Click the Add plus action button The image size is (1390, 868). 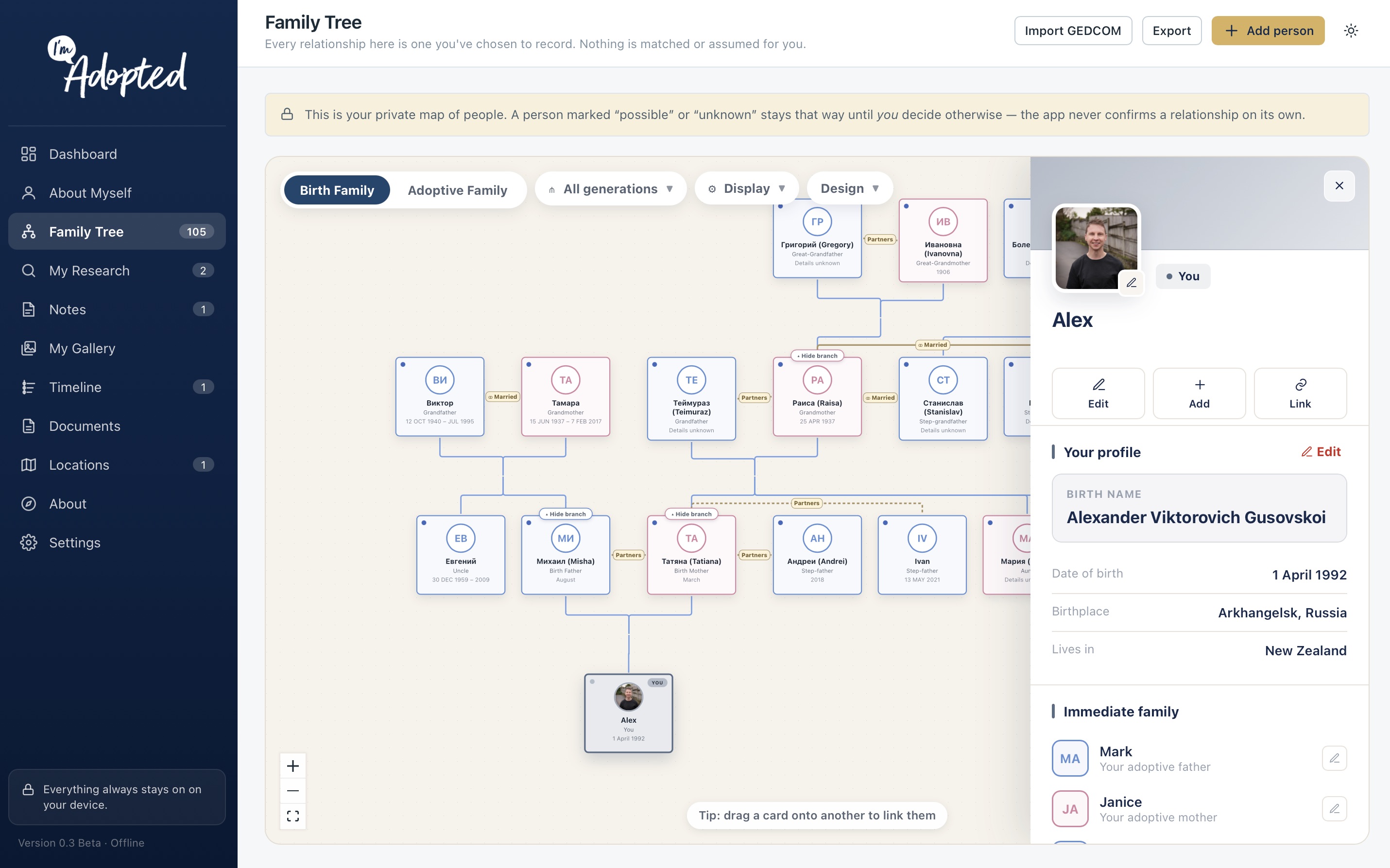[x=1199, y=393]
